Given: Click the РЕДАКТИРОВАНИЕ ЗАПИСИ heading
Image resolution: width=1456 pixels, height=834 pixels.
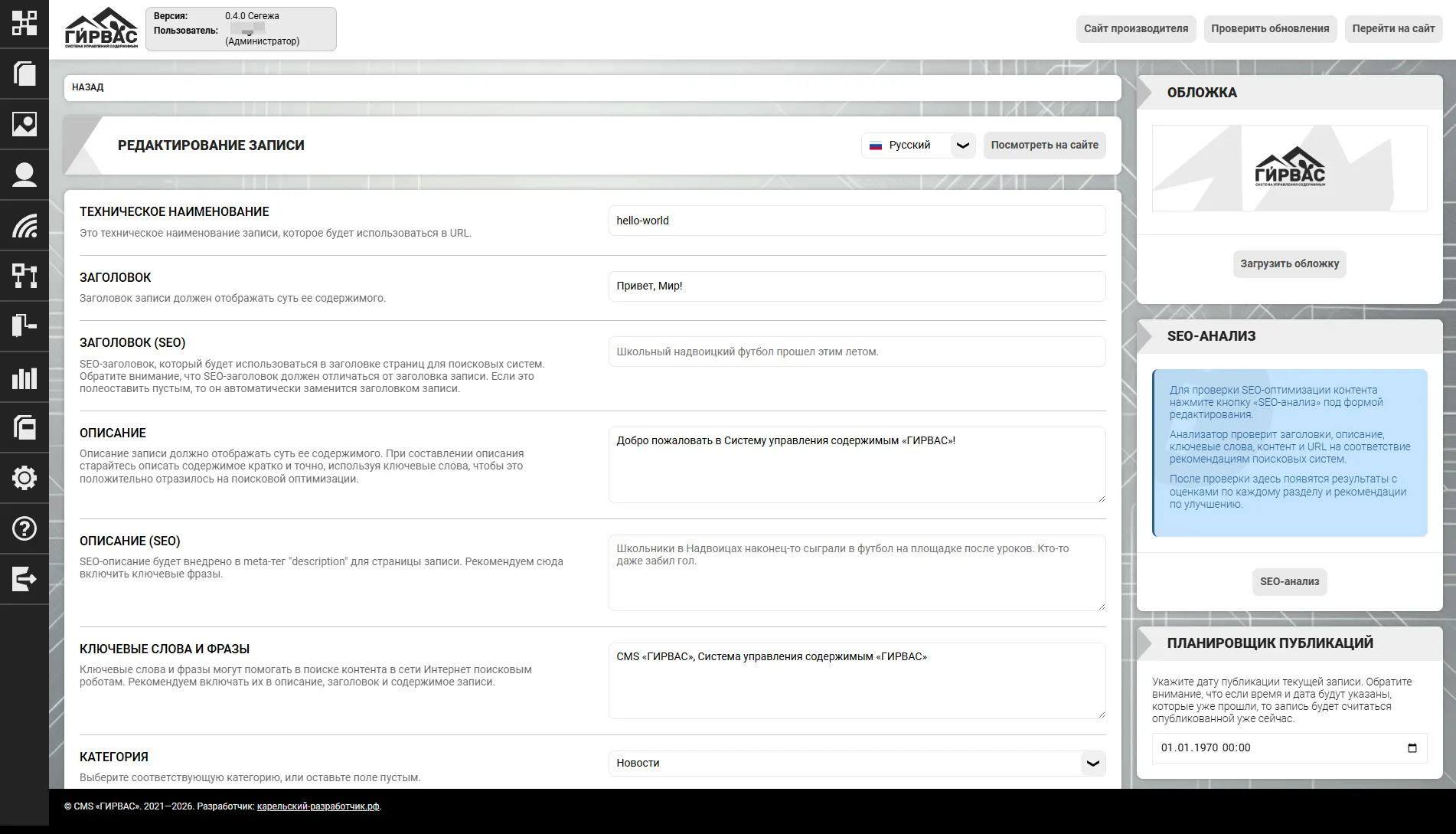Looking at the screenshot, I should (x=211, y=146).
